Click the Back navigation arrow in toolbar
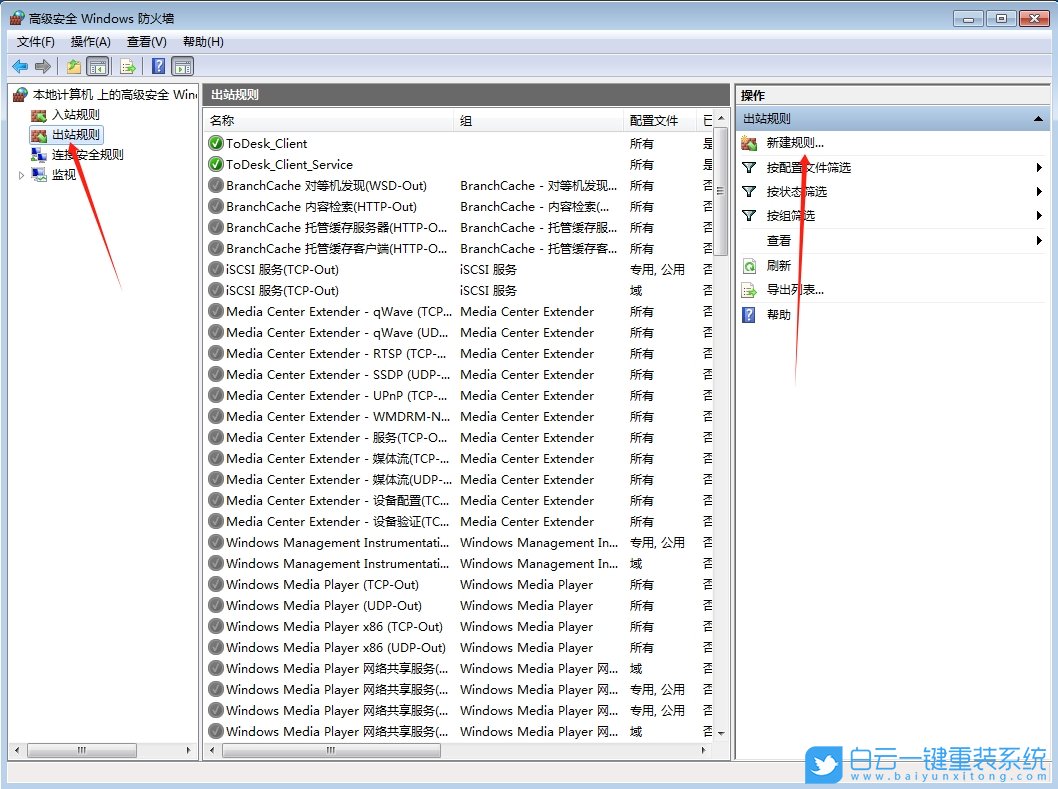Viewport: 1058px width, 789px height. tap(20, 65)
